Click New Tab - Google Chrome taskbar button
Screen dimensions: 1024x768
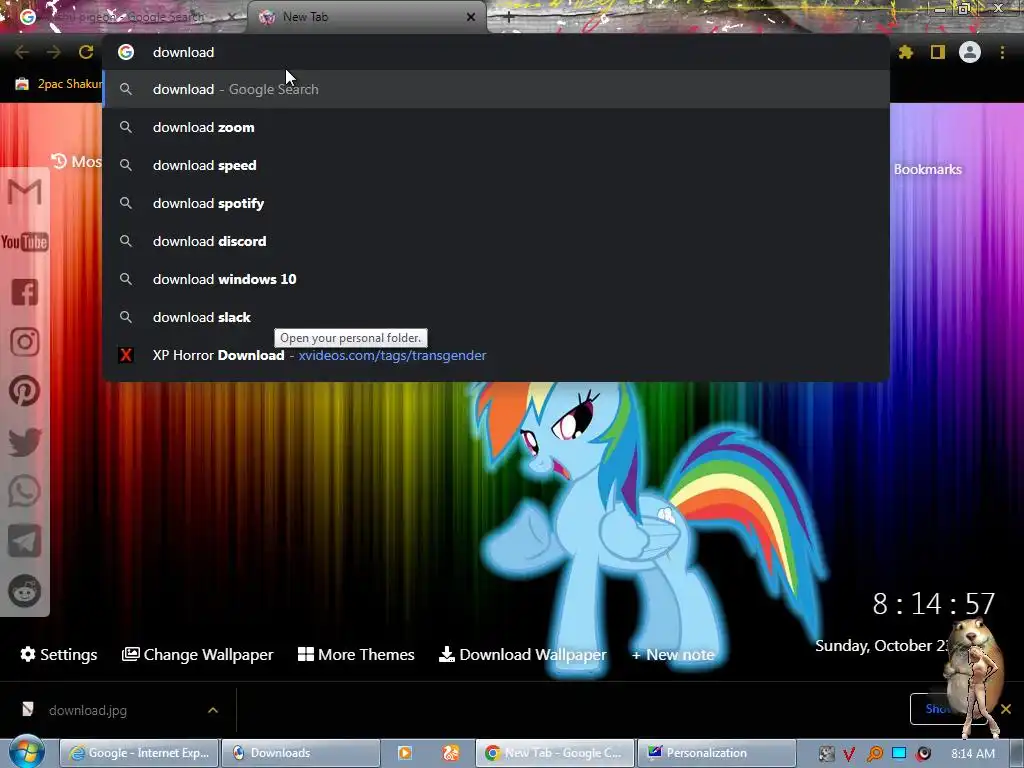pyautogui.click(x=554, y=753)
